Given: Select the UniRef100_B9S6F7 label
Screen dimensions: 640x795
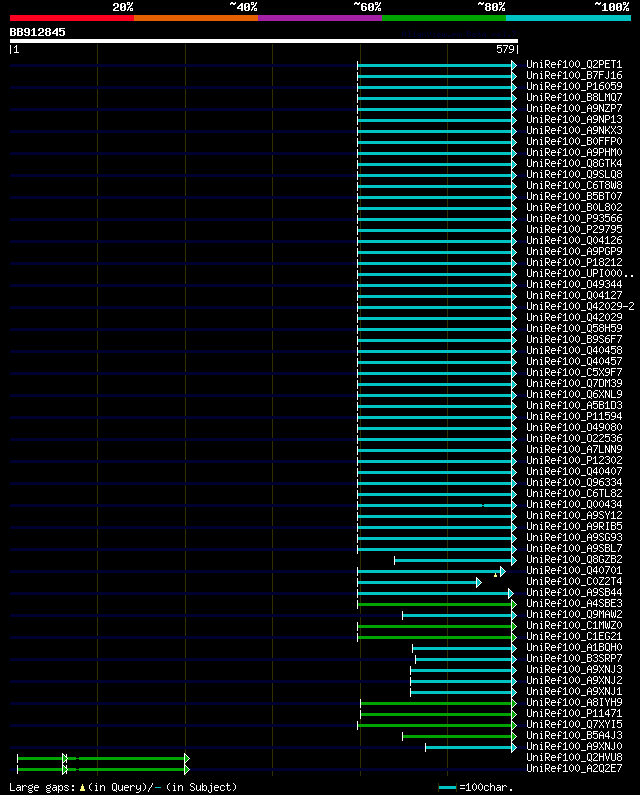Looking at the screenshot, I should pos(574,339).
